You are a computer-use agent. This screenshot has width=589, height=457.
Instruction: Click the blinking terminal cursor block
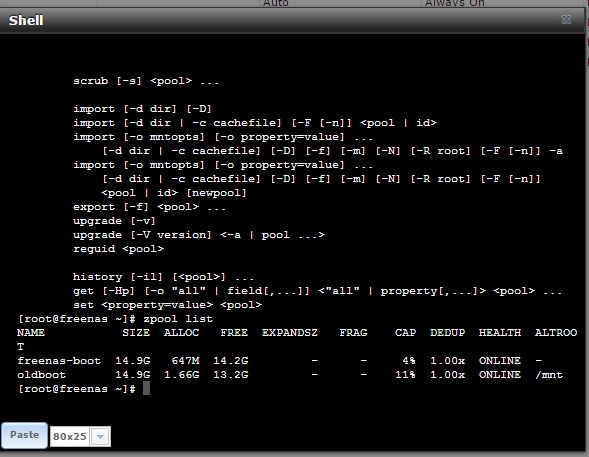click(x=146, y=388)
